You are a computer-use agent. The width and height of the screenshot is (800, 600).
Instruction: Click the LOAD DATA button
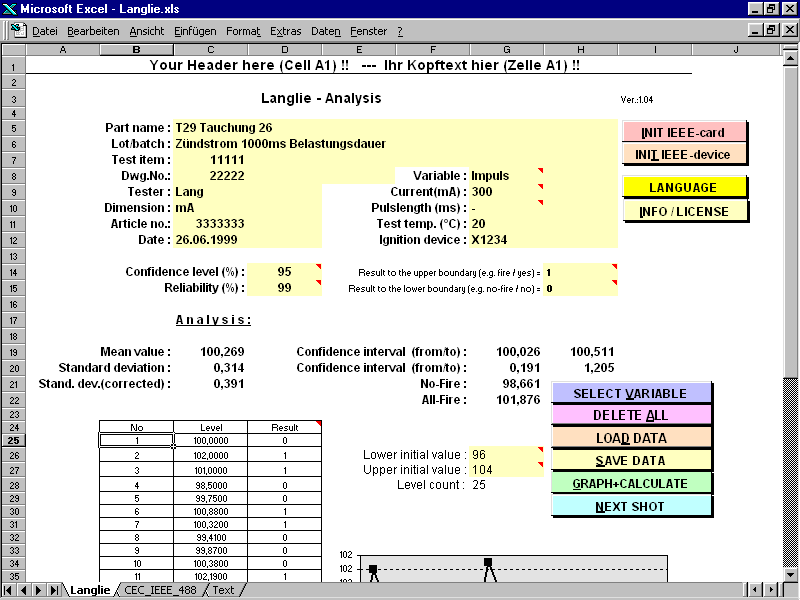[631, 438]
